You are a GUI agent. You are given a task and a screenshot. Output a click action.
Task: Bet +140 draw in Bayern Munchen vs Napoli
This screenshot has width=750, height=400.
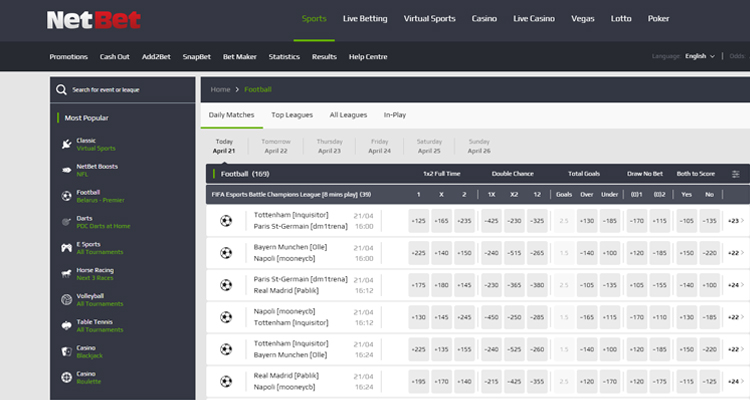(x=441, y=253)
